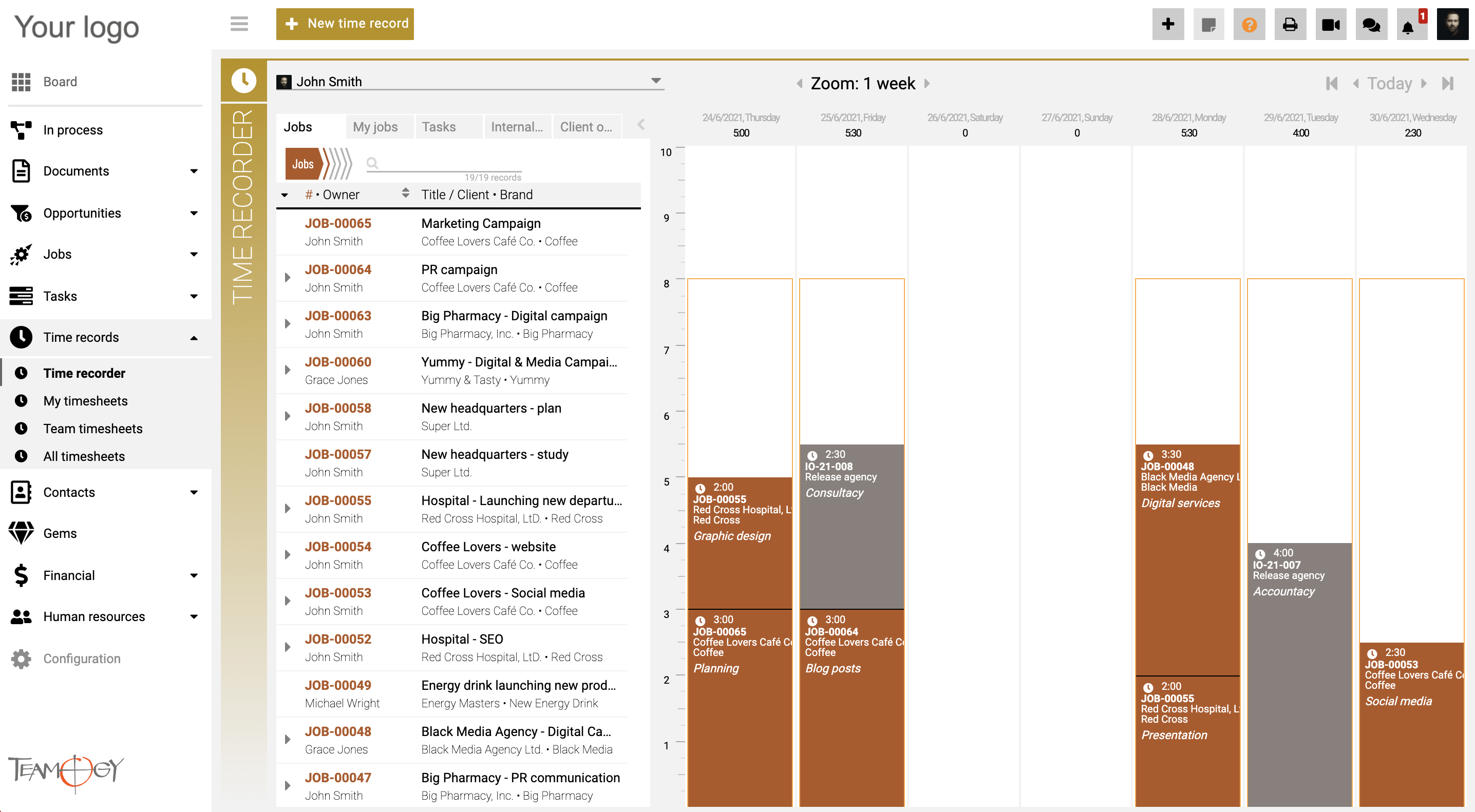The height and width of the screenshot is (812, 1475).
Task: Switch to Internal... tab
Action: [x=517, y=126]
